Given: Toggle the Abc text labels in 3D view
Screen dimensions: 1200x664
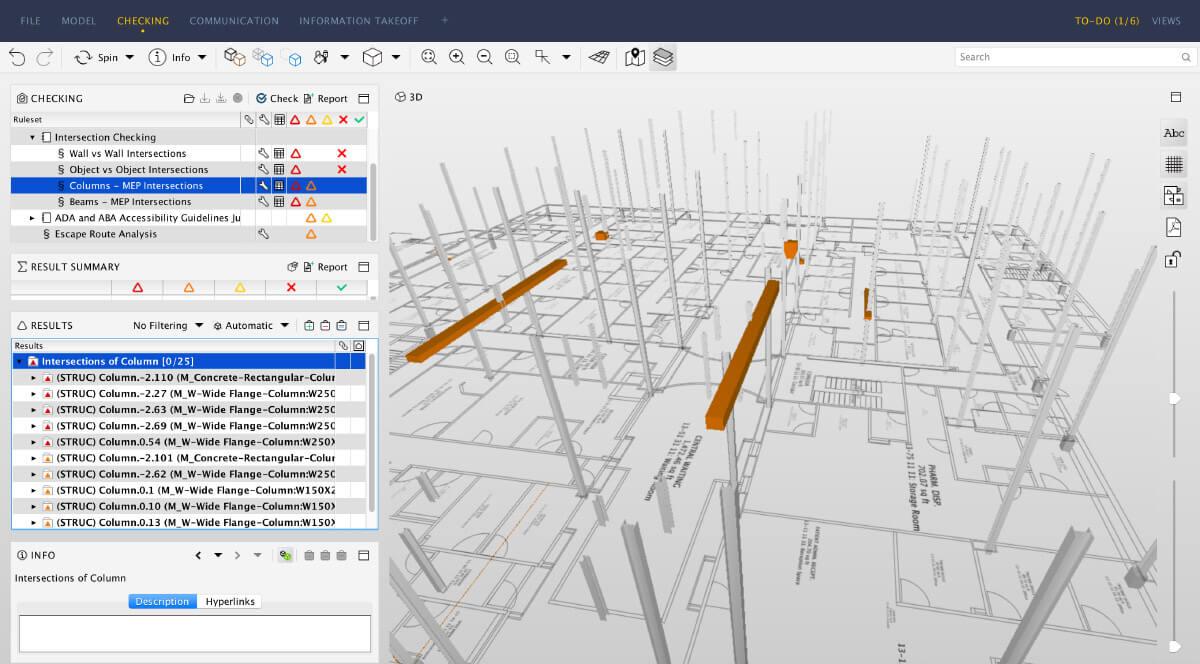Looking at the screenshot, I should [1173, 133].
